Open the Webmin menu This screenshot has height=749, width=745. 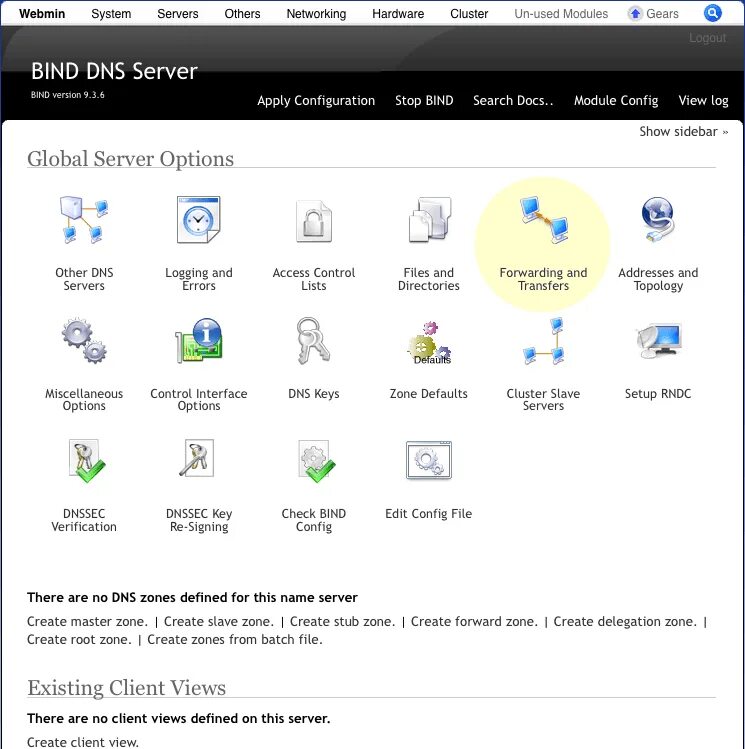pyautogui.click(x=42, y=13)
